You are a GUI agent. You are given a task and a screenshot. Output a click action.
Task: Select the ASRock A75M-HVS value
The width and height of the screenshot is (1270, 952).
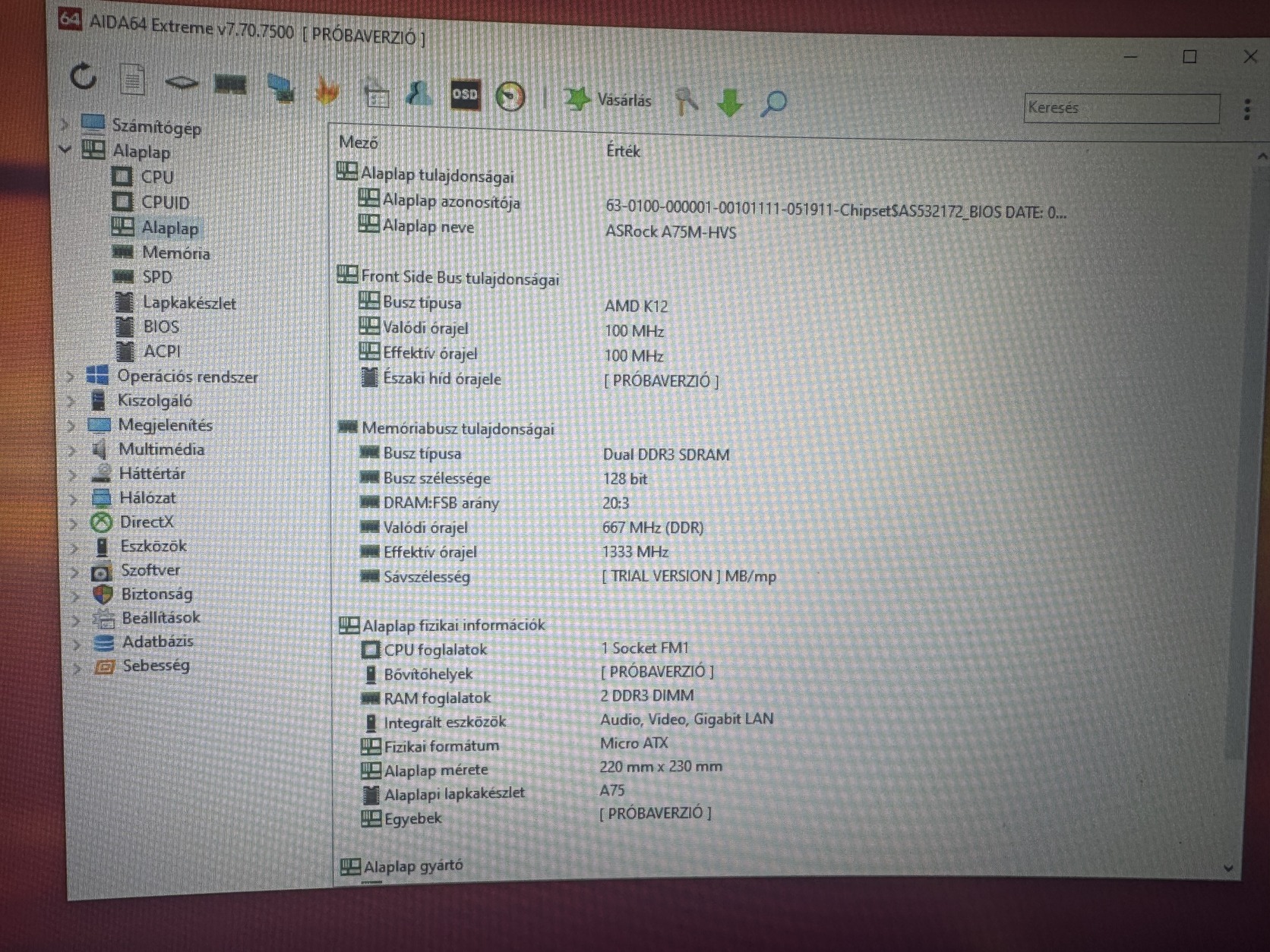point(671,232)
